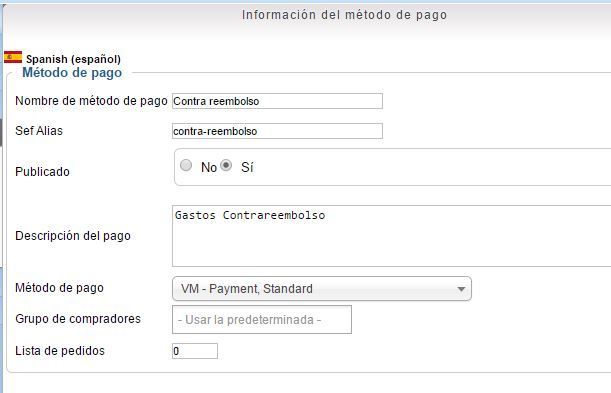This screenshot has height=393, width=611.
Task: Click the Lista de pedidos label
Action: tap(60, 351)
